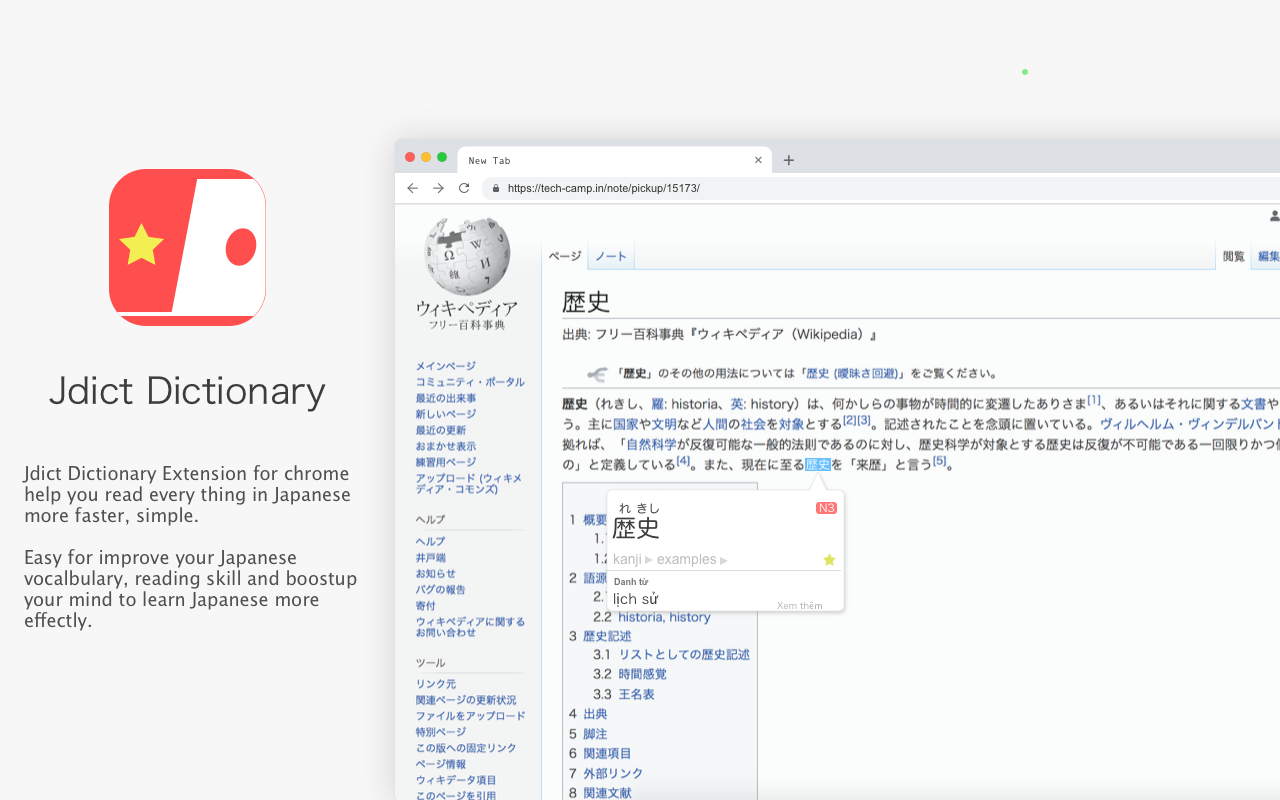The width and height of the screenshot is (1280, 800).
Task: Open the 国家 article link
Action: point(626,424)
